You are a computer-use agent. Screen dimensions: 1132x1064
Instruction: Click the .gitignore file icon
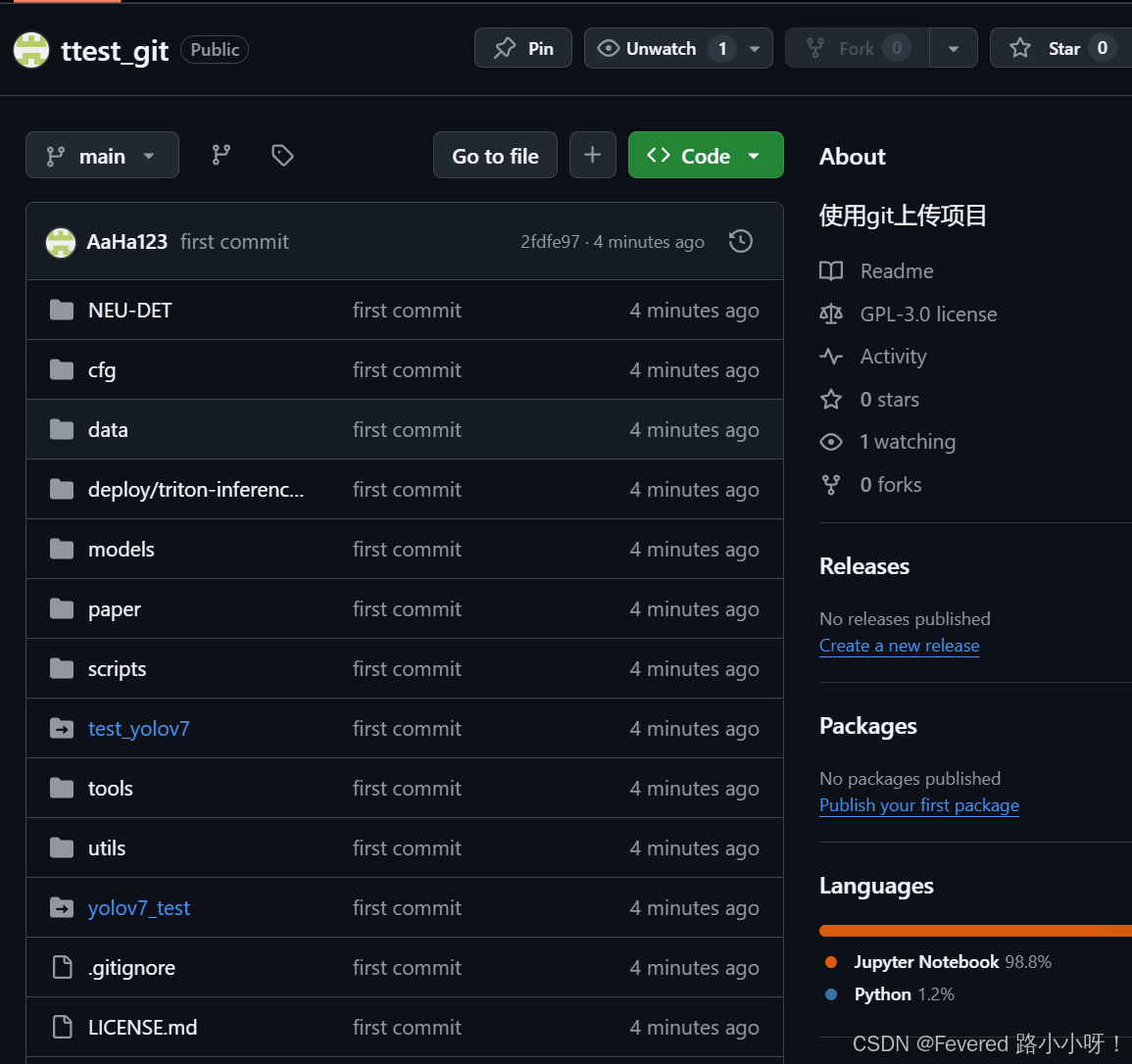(62, 967)
